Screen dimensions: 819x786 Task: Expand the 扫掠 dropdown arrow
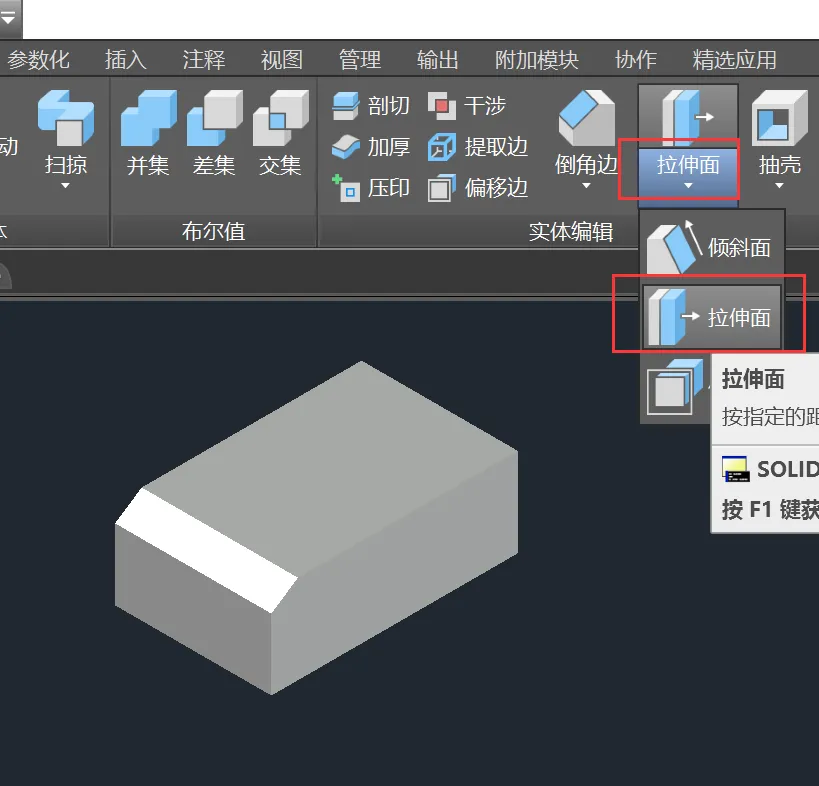point(65,185)
